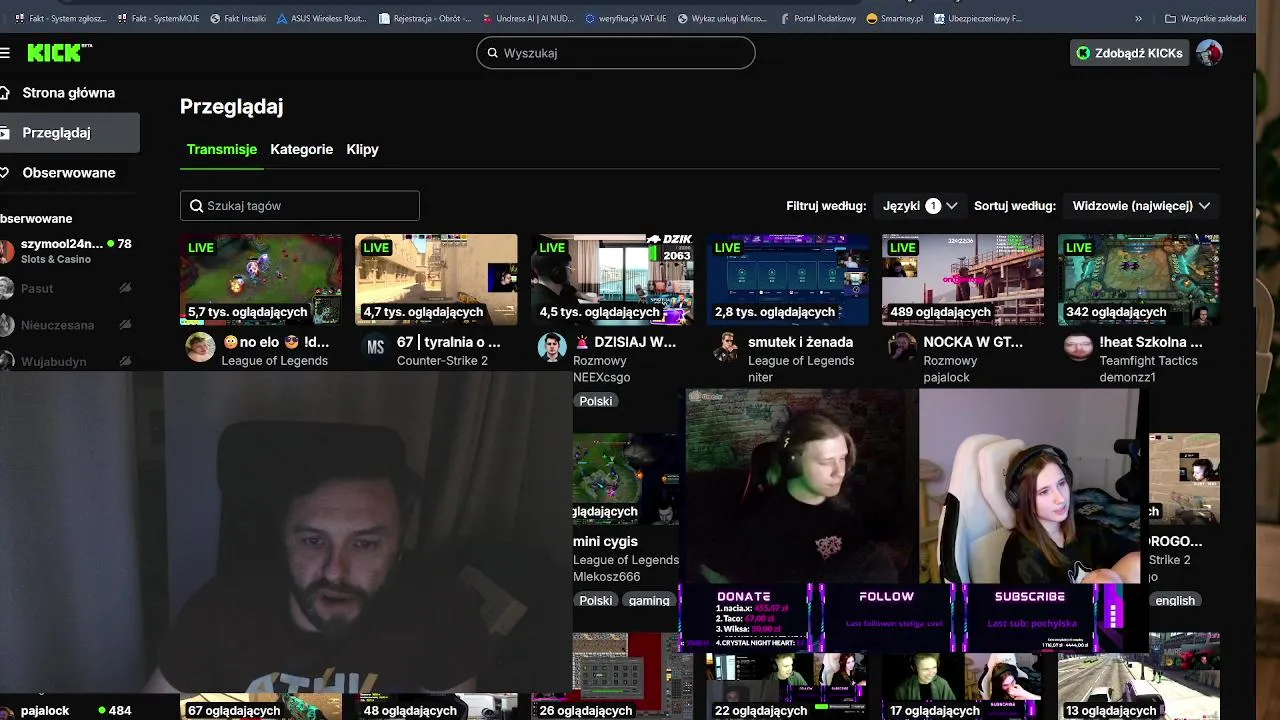This screenshot has height=720, width=1280.
Task: Select Przeglądaj in the sidebar
Action: [x=68, y=133]
